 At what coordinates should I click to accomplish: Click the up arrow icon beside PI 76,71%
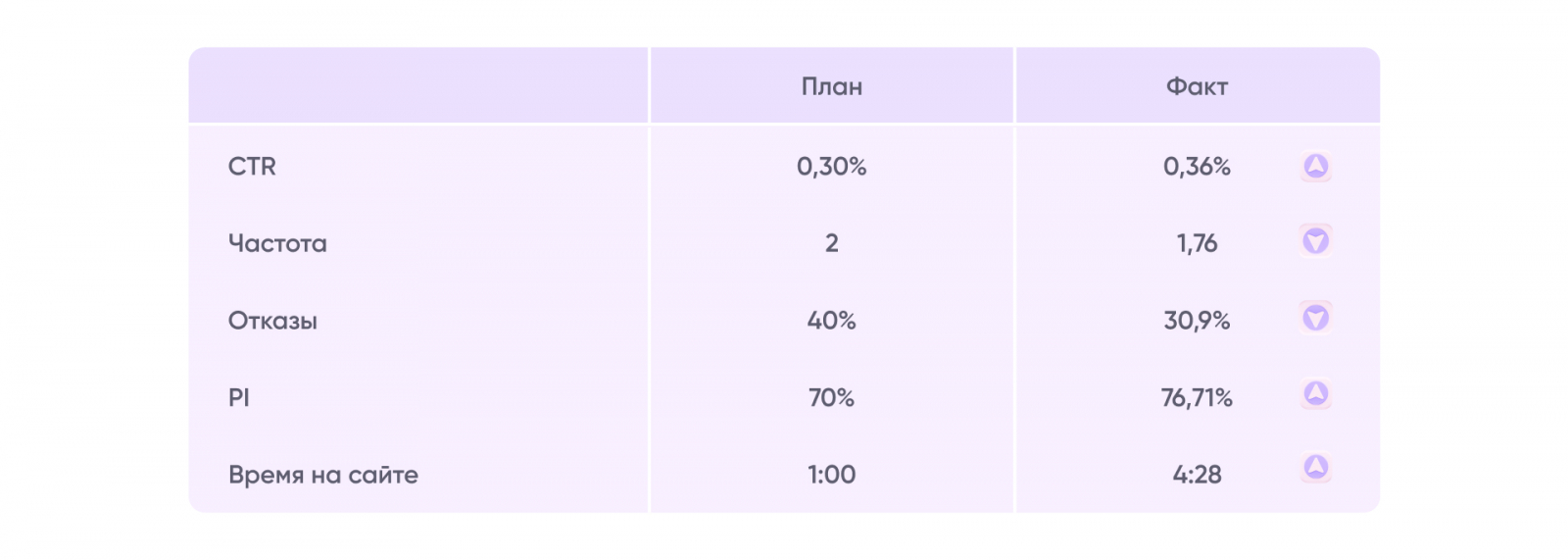tap(1315, 393)
